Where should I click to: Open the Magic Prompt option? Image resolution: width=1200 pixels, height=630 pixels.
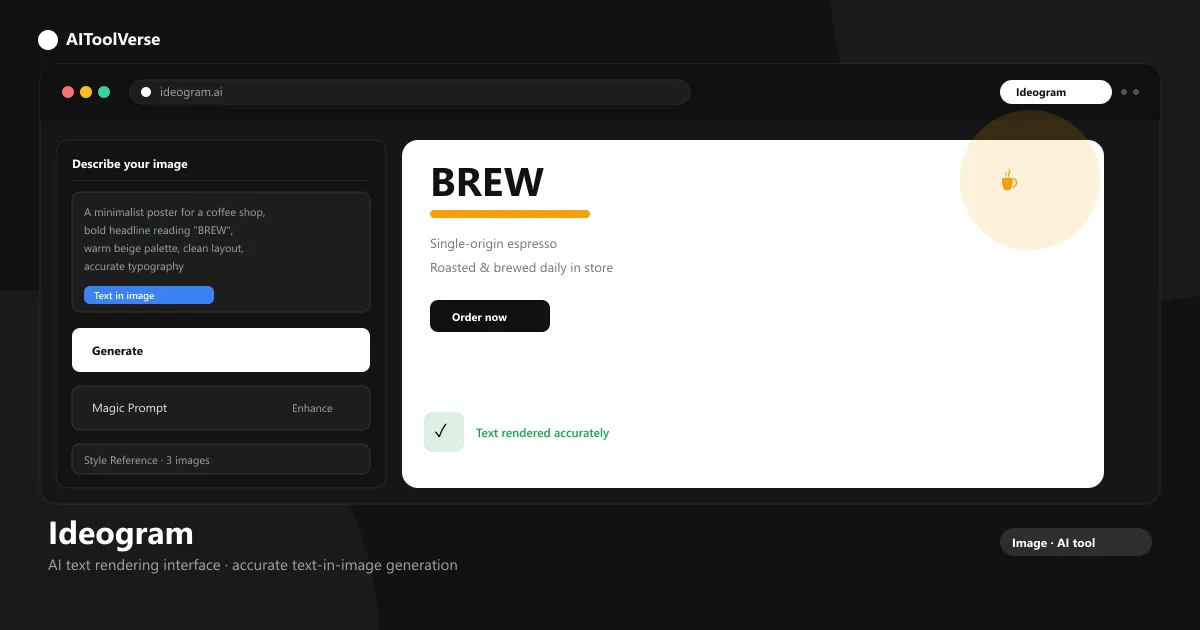pos(221,408)
